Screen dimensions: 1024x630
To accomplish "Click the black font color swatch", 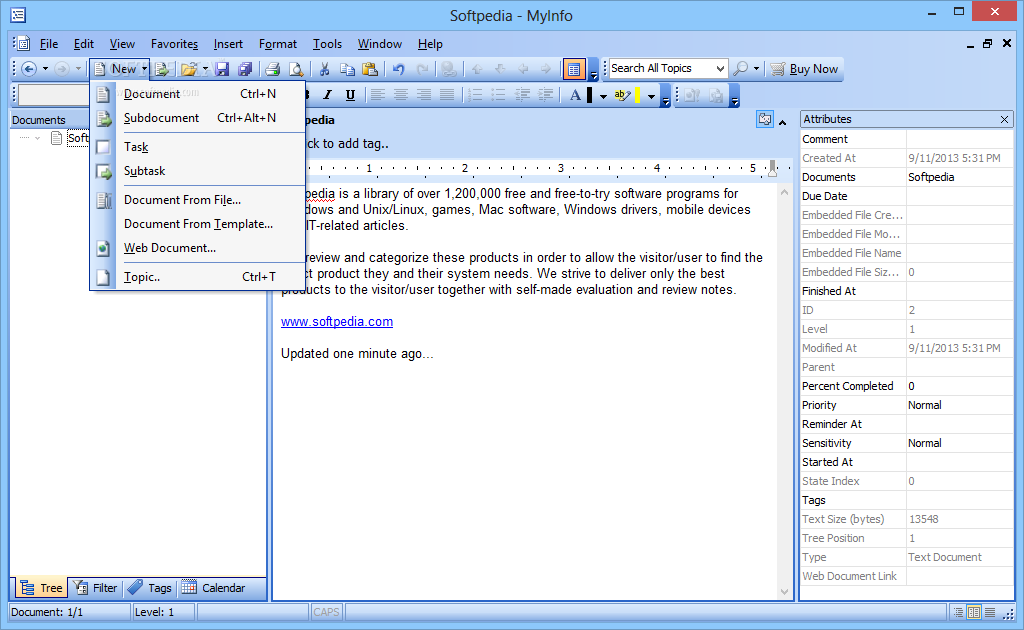I will point(590,95).
